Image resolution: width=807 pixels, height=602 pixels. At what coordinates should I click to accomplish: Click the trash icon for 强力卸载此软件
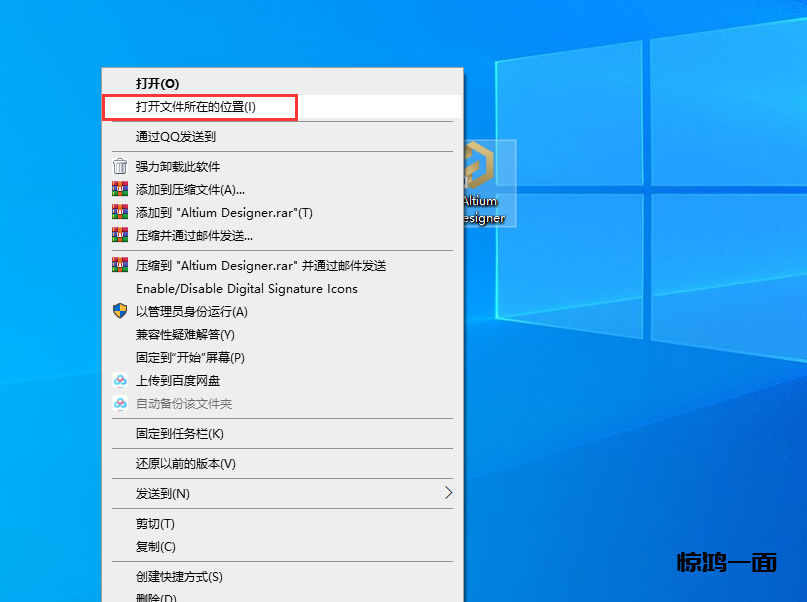pyautogui.click(x=120, y=167)
